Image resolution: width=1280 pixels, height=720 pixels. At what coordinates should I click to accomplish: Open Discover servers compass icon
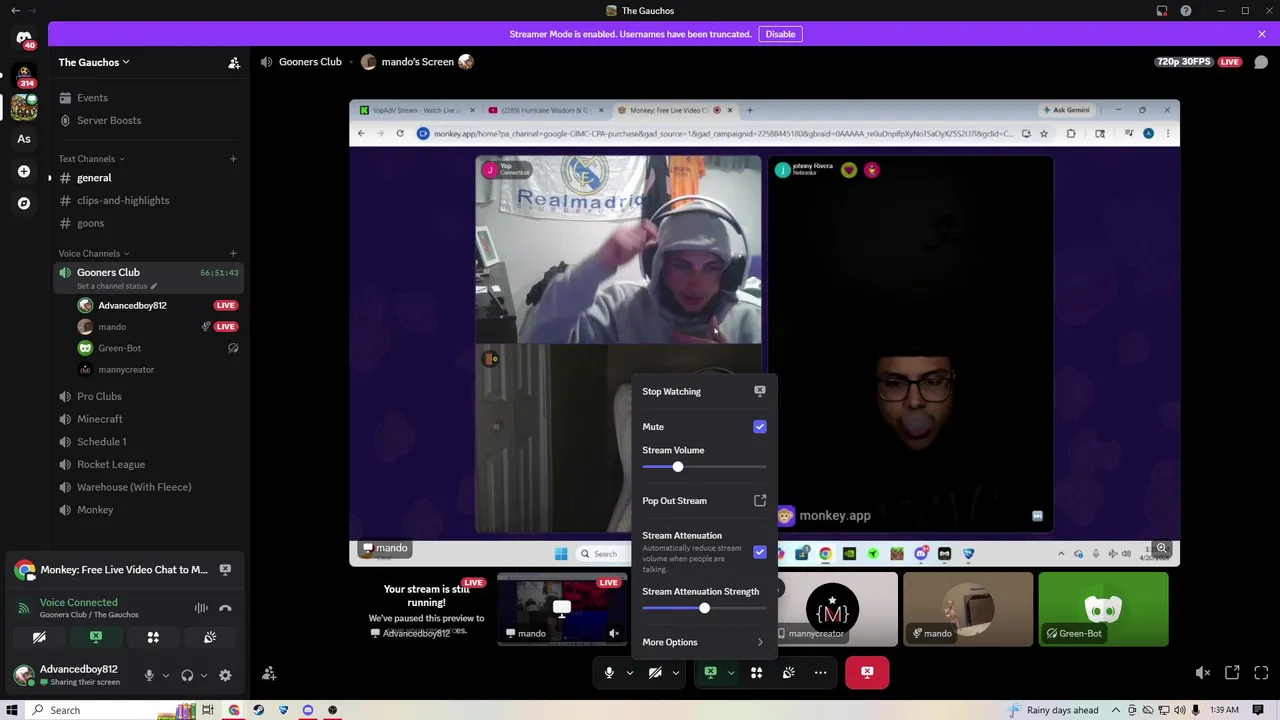(24, 203)
